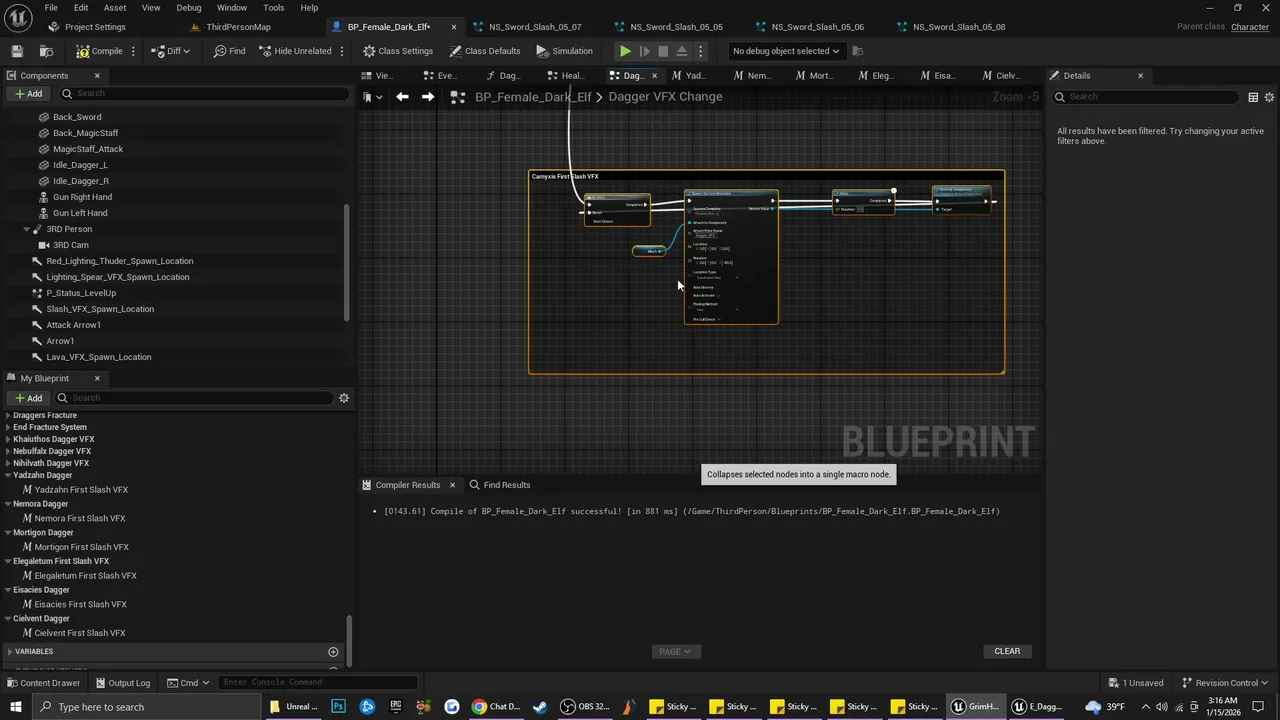Open Revision Control menu
1280x720 pixels.
1225,683
